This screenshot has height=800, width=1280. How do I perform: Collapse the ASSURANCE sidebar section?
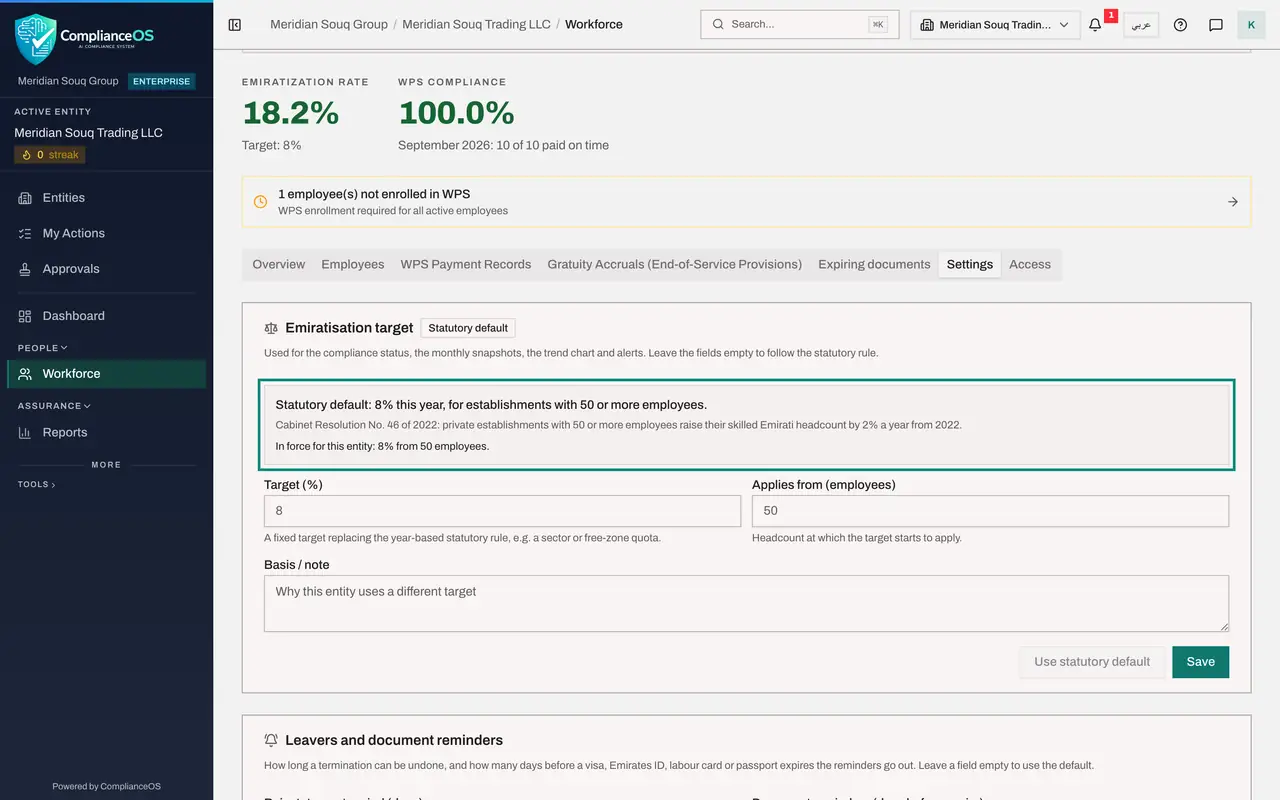coord(54,406)
